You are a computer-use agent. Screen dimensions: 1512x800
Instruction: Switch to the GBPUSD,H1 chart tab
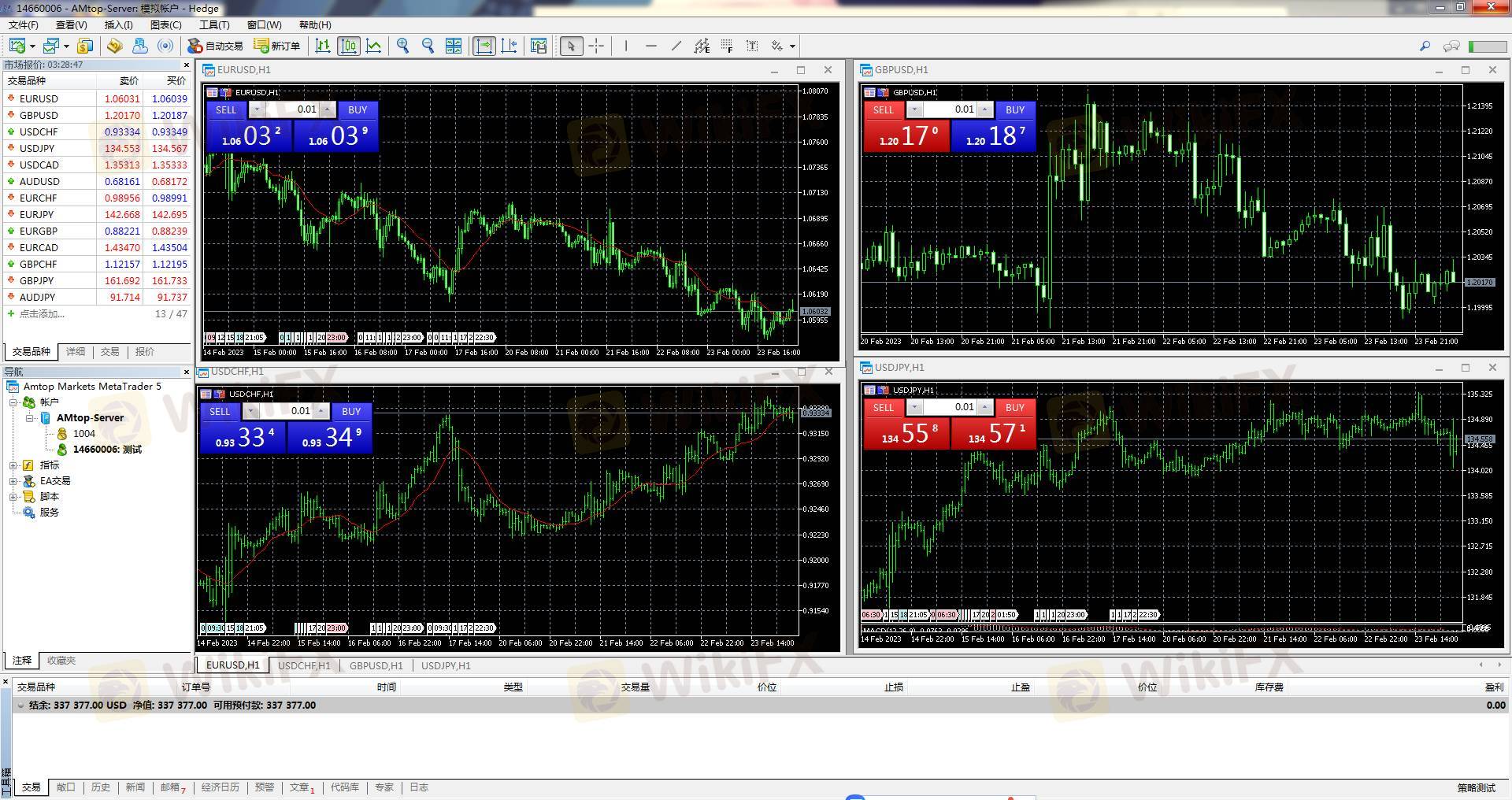tap(376, 665)
